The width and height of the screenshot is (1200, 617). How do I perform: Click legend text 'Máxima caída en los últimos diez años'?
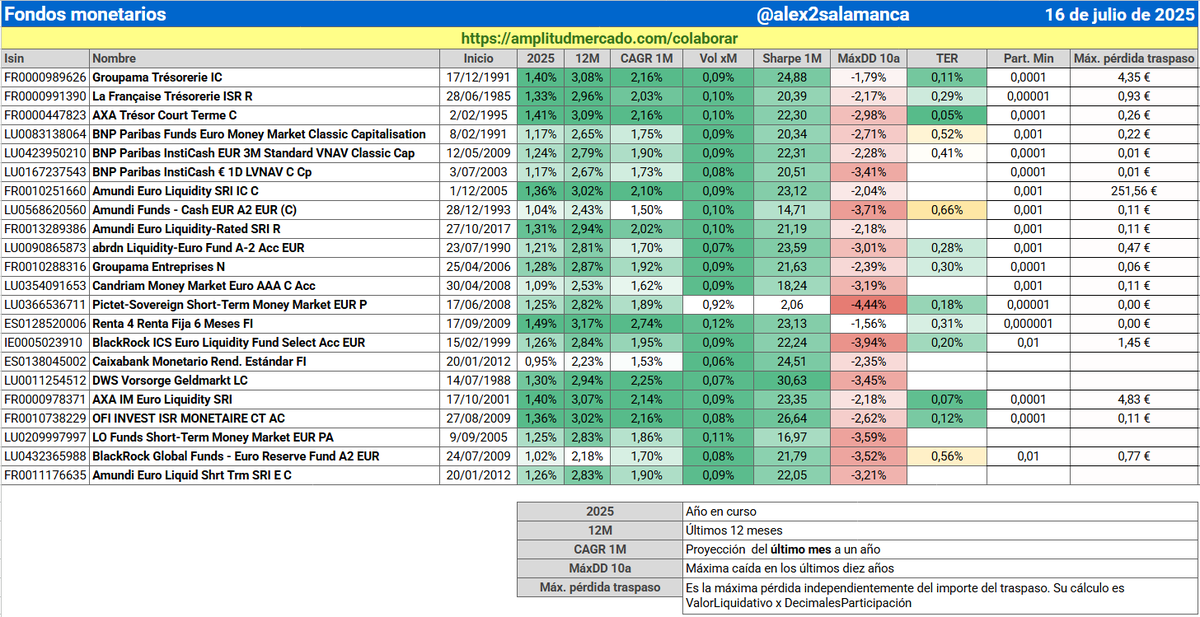click(790, 569)
